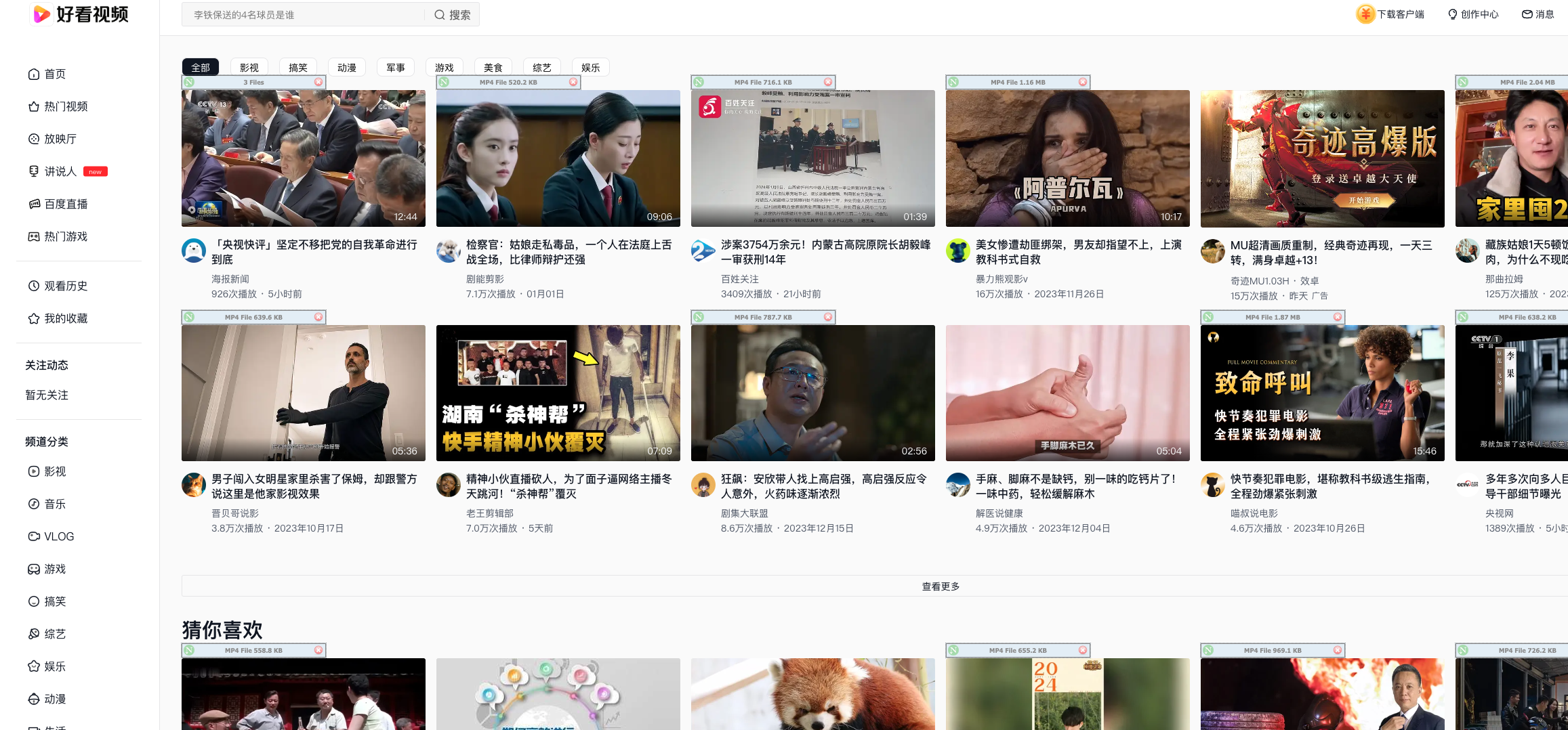Open title 狂飙：安欣带人找上高启强
This screenshot has height=730, width=1568.
click(x=824, y=486)
